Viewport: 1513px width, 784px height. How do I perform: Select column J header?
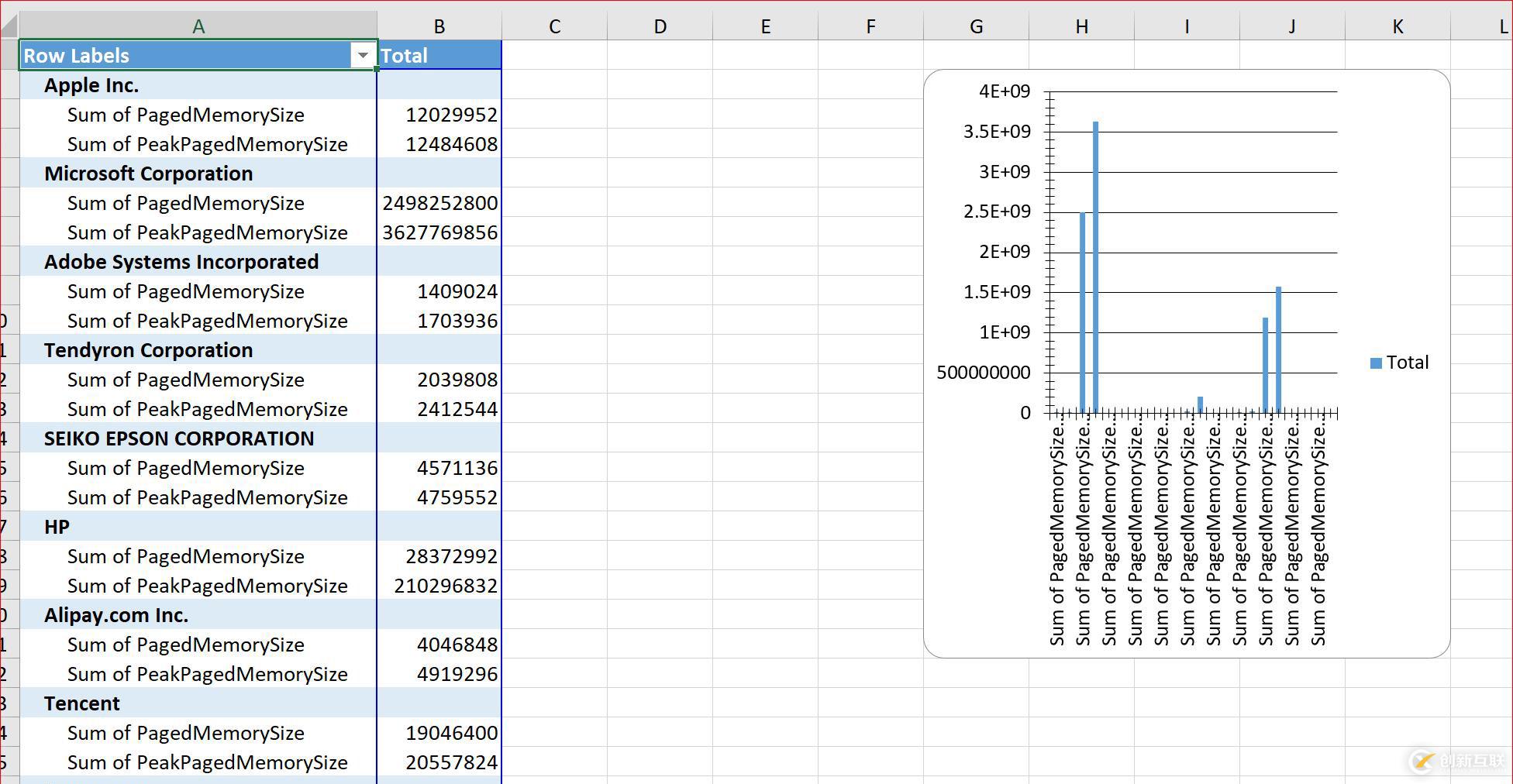pyautogui.click(x=1293, y=26)
